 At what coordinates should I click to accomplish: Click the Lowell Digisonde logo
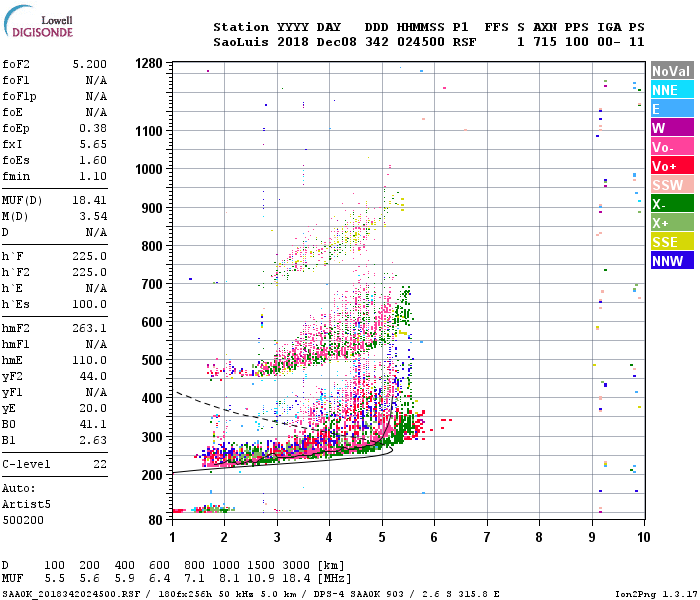tap(38, 22)
